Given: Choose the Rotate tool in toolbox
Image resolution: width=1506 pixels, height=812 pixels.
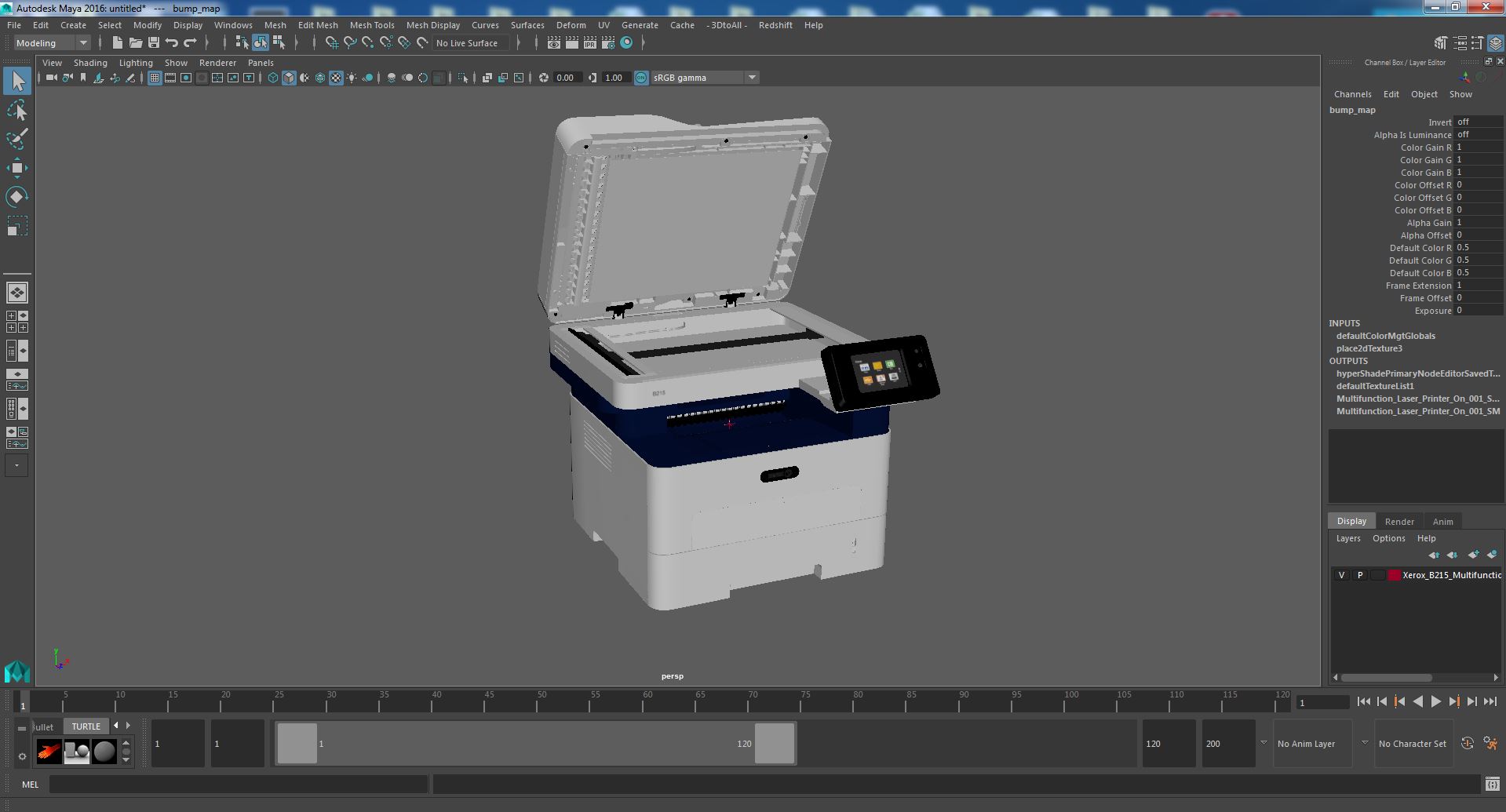Looking at the screenshot, I should (x=17, y=197).
